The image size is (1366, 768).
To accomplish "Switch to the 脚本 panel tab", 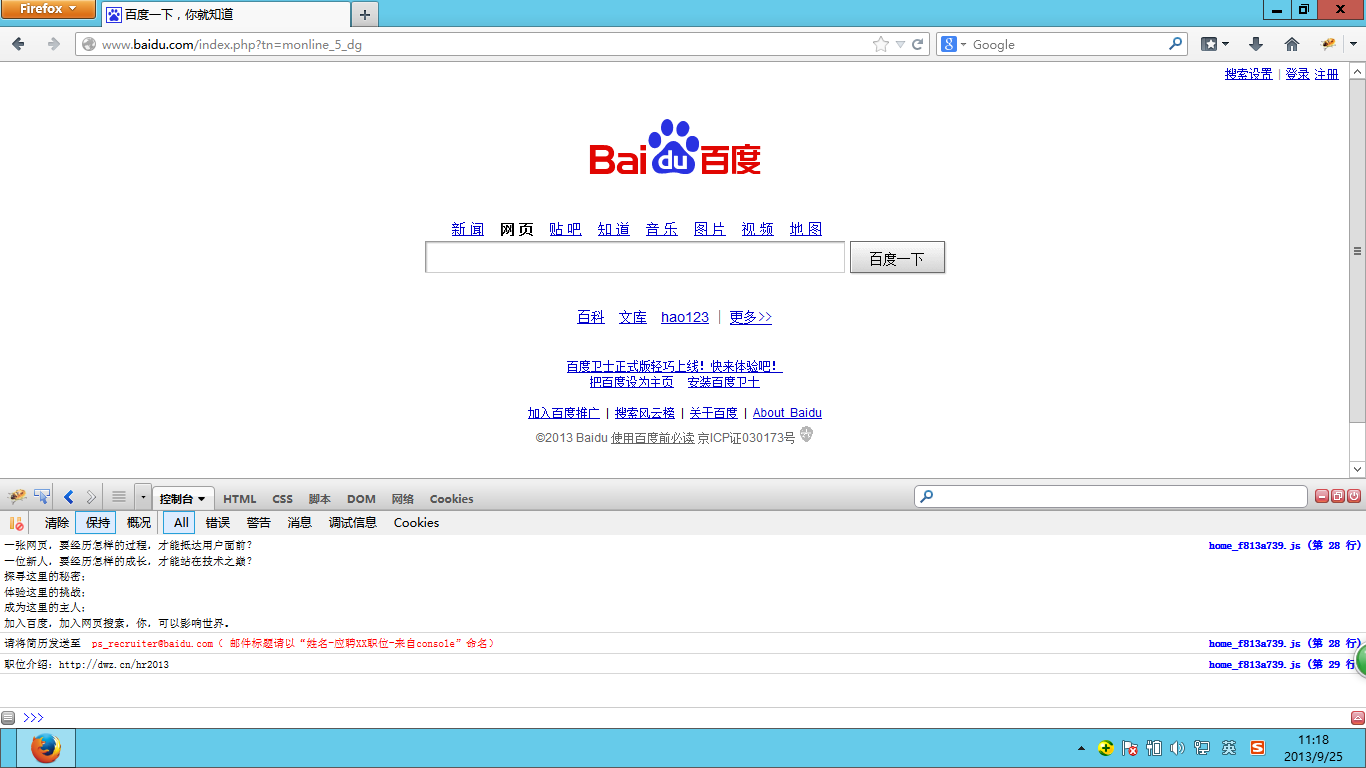I will 320,499.
